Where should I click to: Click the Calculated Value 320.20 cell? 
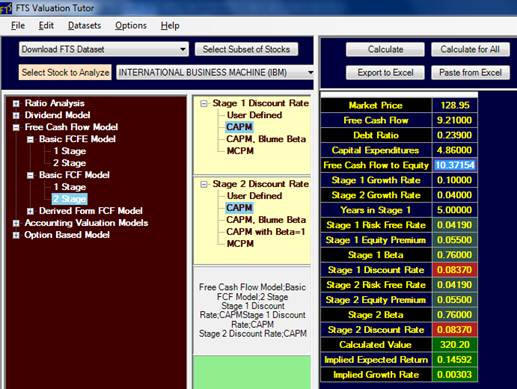(x=455, y=345)
